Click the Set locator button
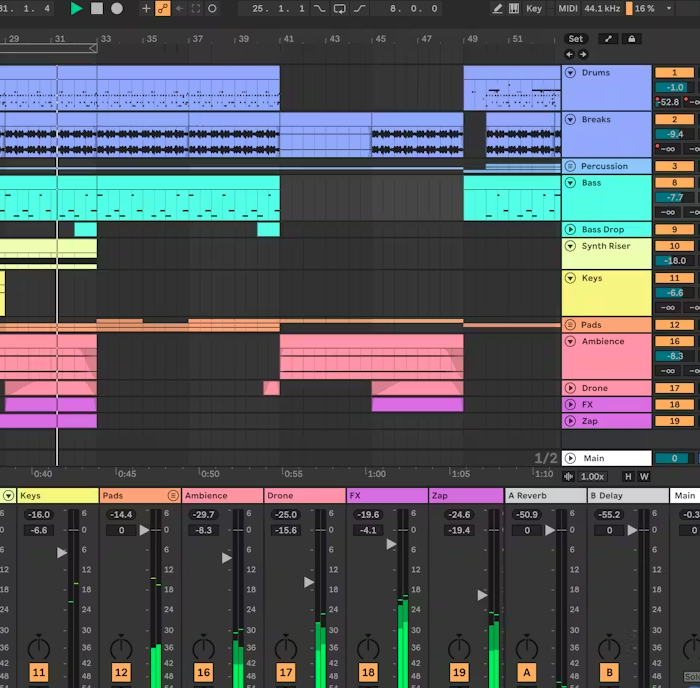700x688 pixels. (575, 39)
